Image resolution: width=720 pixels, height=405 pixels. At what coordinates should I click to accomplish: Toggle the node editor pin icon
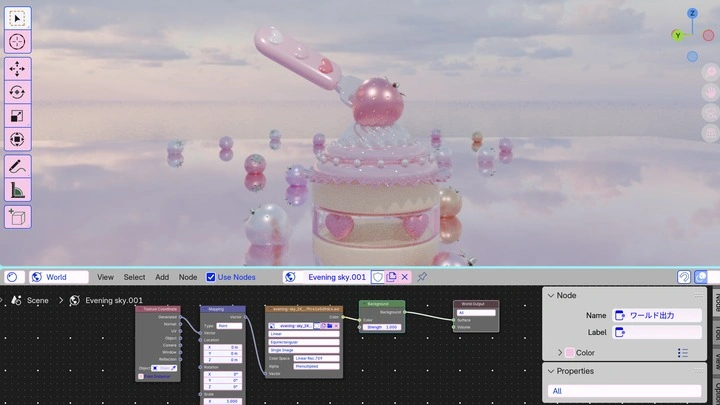coord(422,277)
